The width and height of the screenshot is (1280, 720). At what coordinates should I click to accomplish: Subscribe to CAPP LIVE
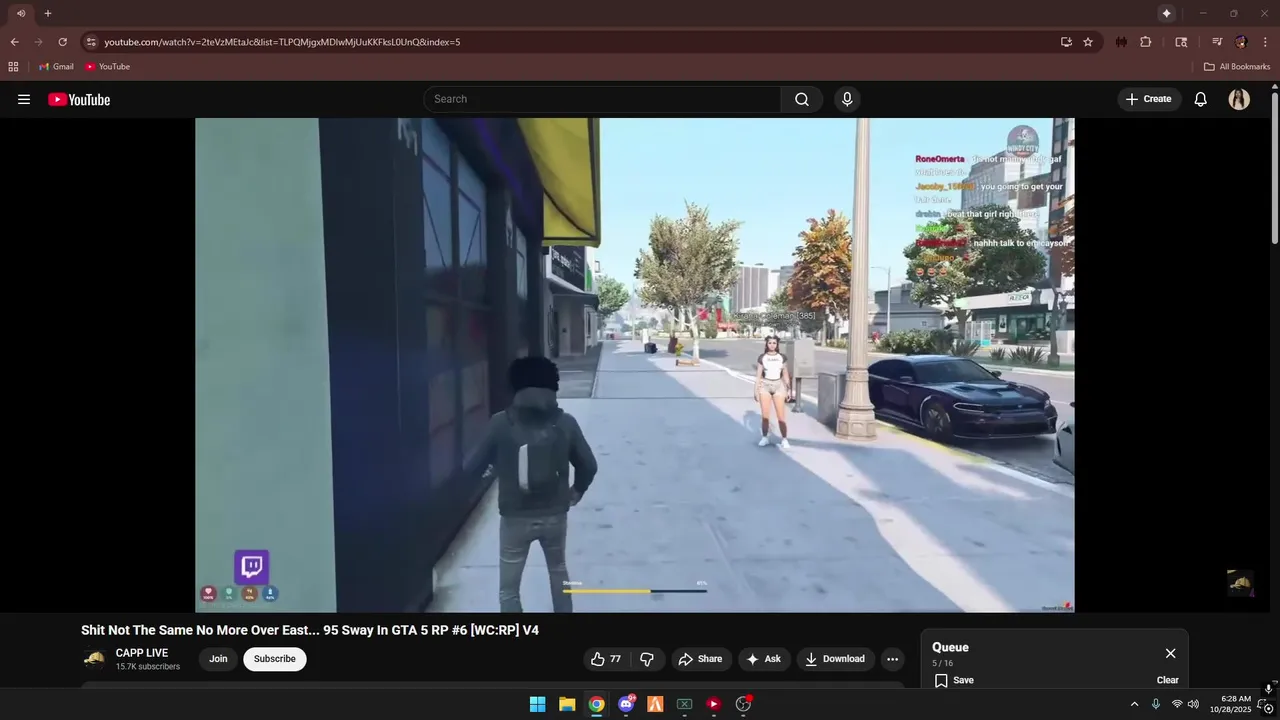[x=275, y=659]
